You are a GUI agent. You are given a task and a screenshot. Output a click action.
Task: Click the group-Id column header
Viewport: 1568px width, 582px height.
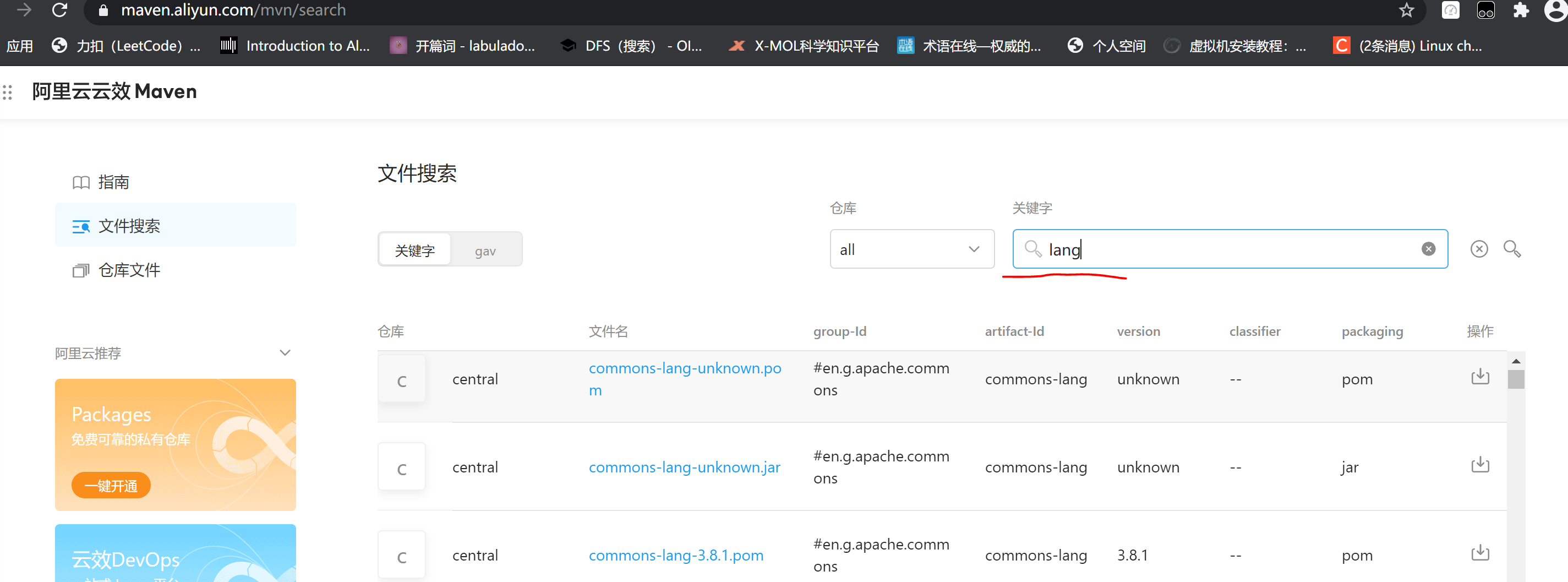coord(839,331)
